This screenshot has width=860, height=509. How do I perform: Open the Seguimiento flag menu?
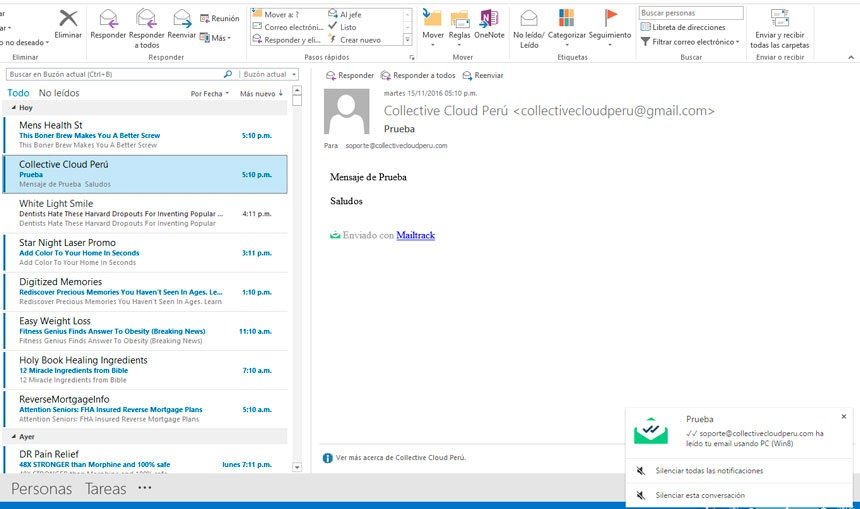(x=610, y=27)
